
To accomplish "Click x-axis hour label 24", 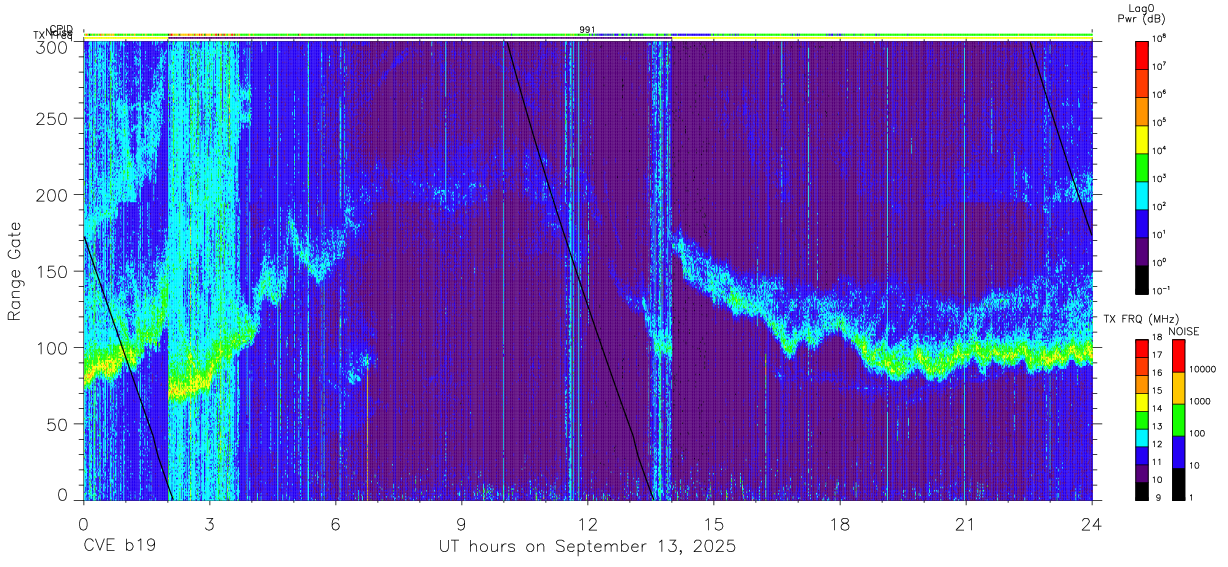I will [x=1091, y=524].
